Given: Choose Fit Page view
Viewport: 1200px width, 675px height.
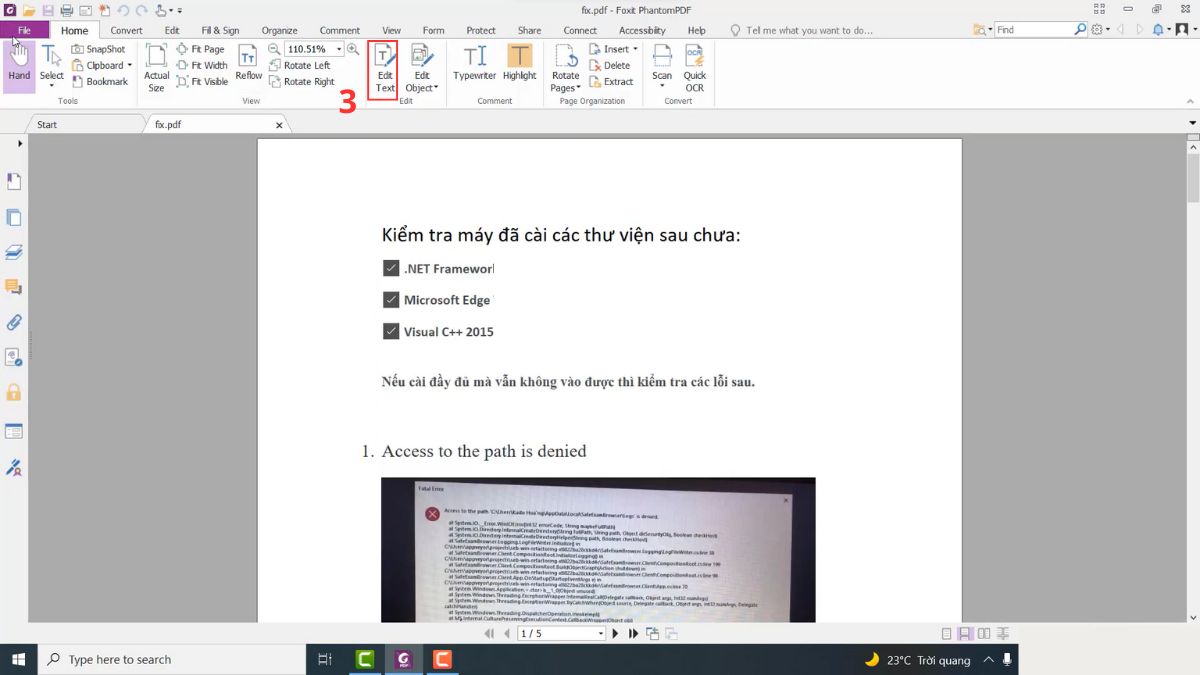Looking at the screenshot, I should tap(201, 49).
